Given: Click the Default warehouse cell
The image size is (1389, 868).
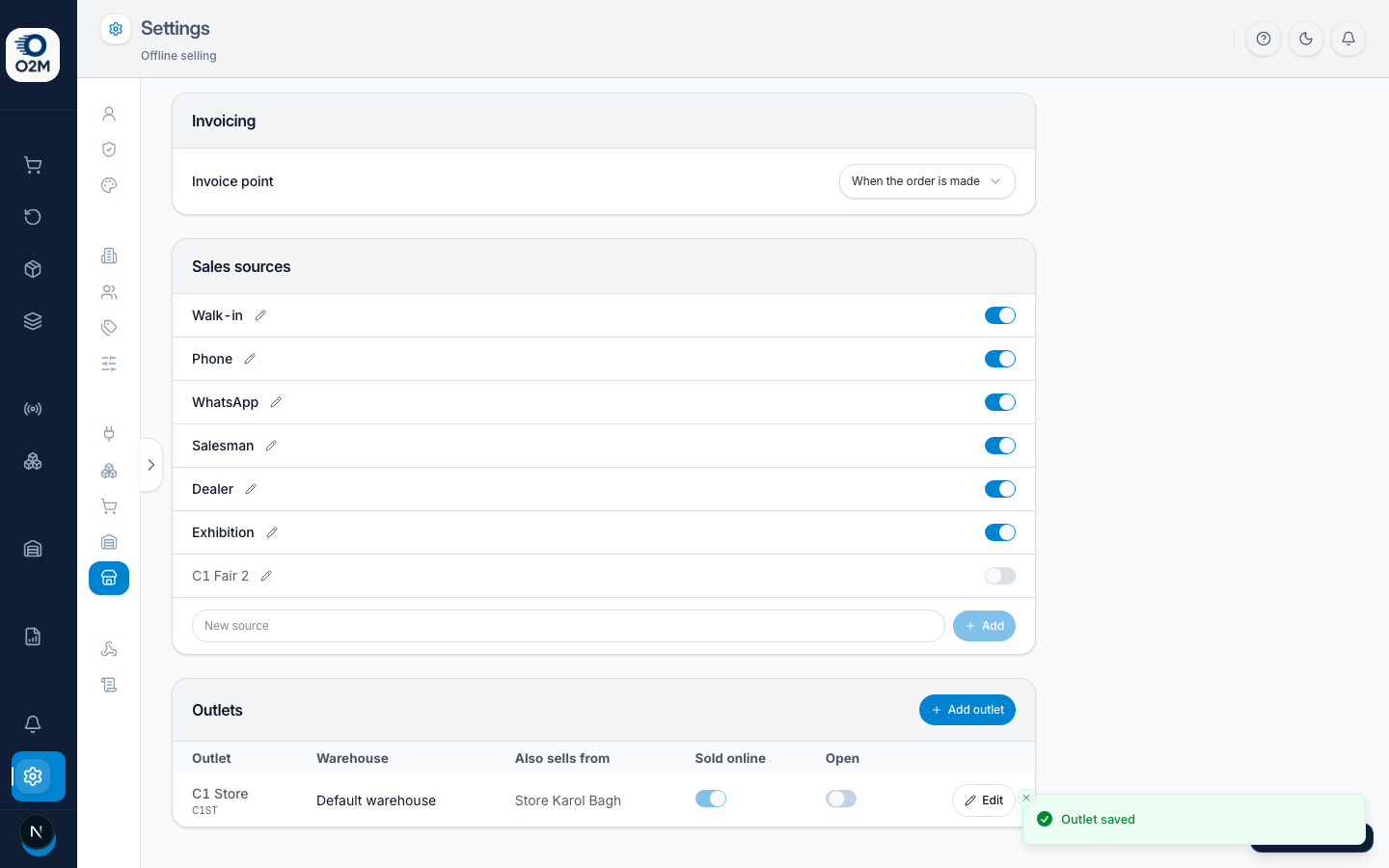Looking at the screenshot, I should click(376, 800).
